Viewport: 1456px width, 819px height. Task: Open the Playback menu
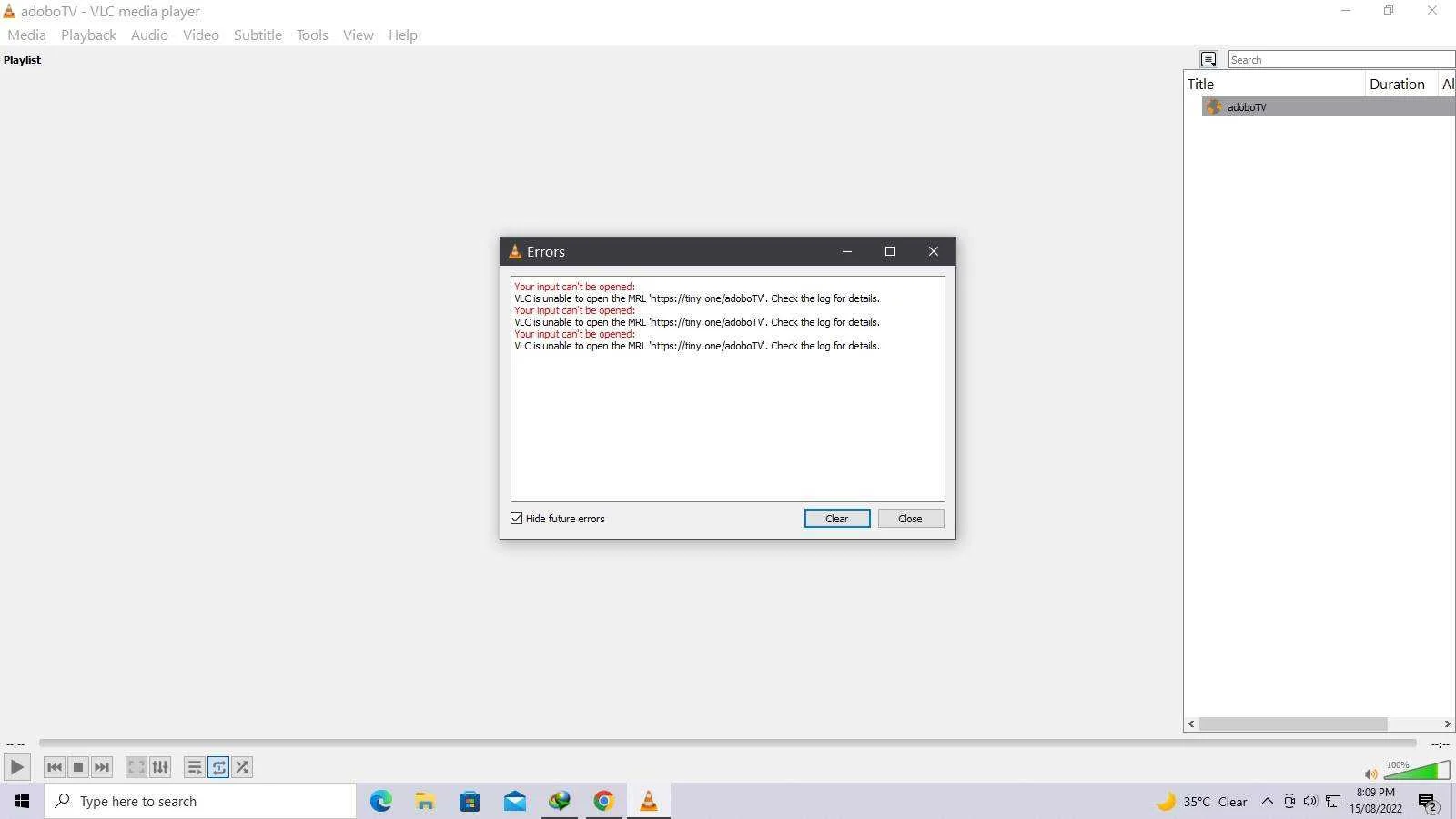click(88, 35)
